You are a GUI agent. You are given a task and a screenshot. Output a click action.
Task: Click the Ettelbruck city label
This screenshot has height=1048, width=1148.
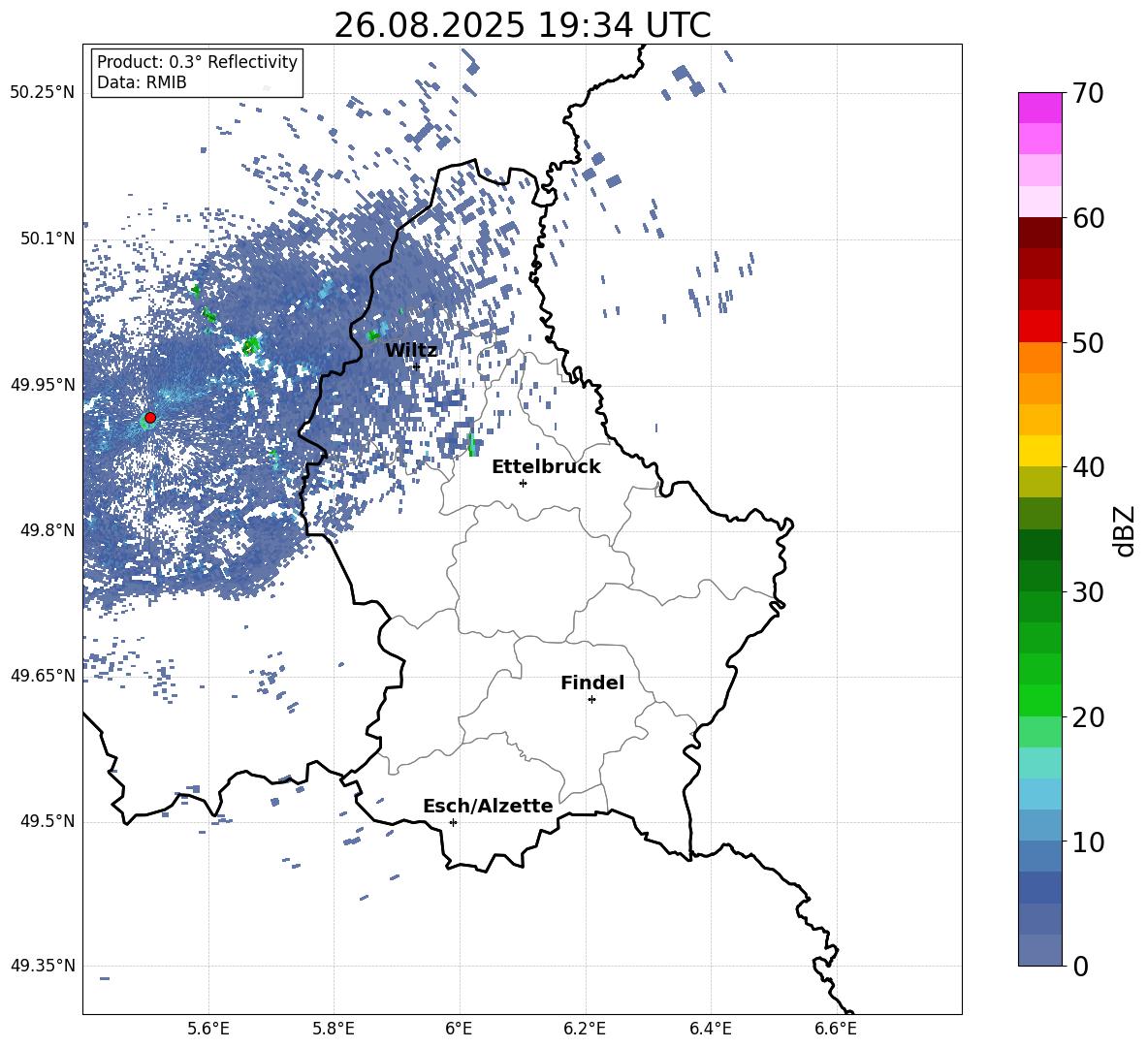point(546,467)
